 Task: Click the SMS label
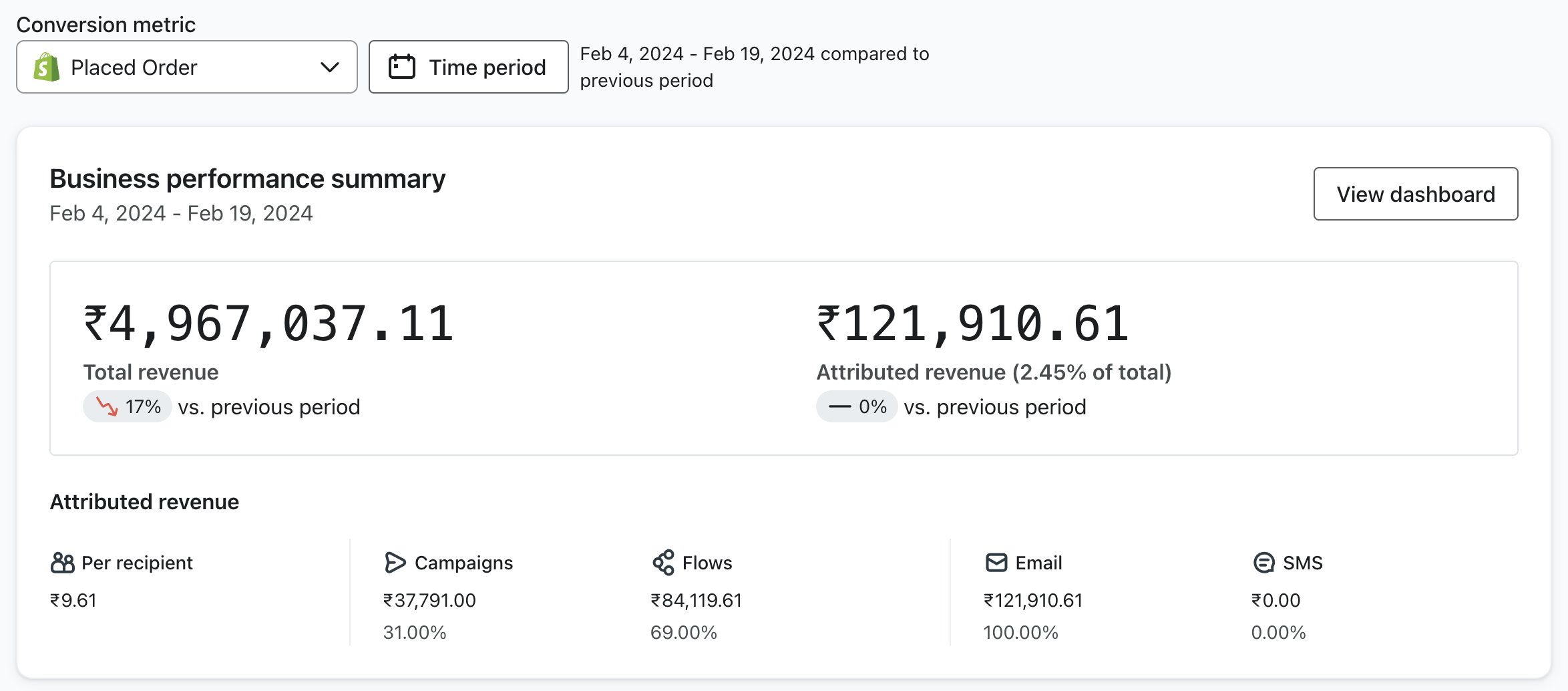tap(1303, 563)
